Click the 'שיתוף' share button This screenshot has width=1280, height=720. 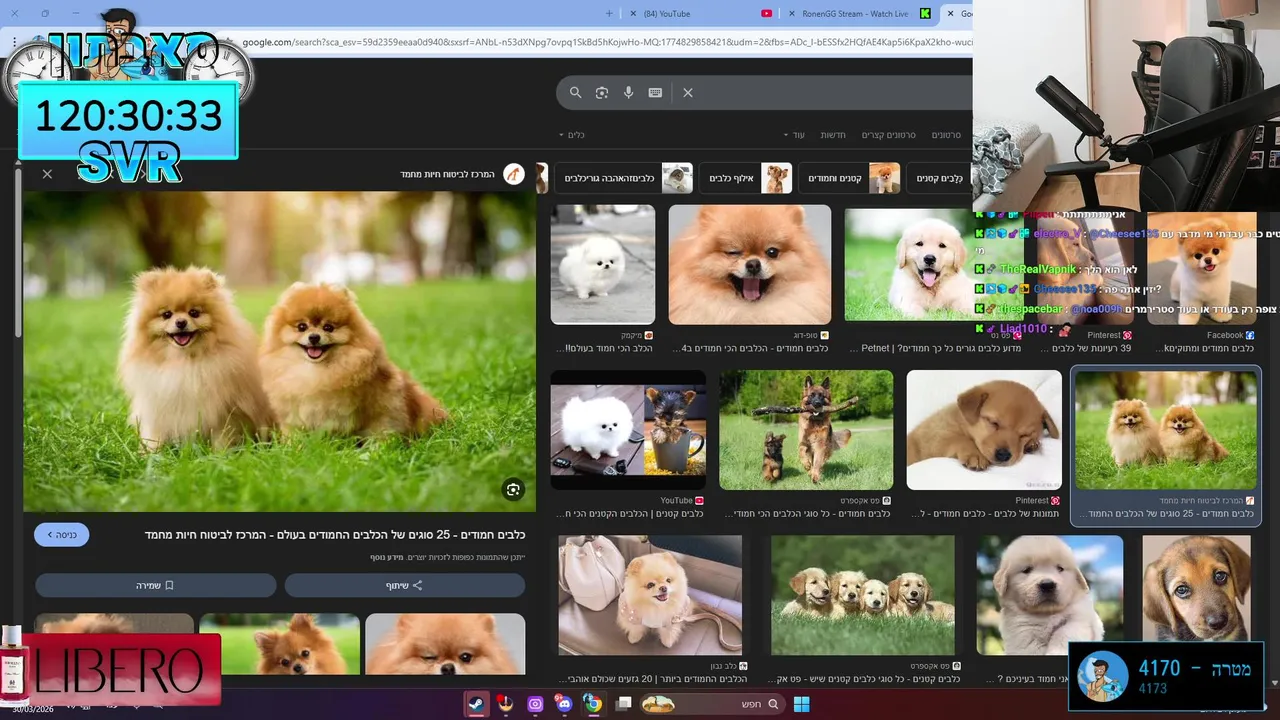point(405,585)
